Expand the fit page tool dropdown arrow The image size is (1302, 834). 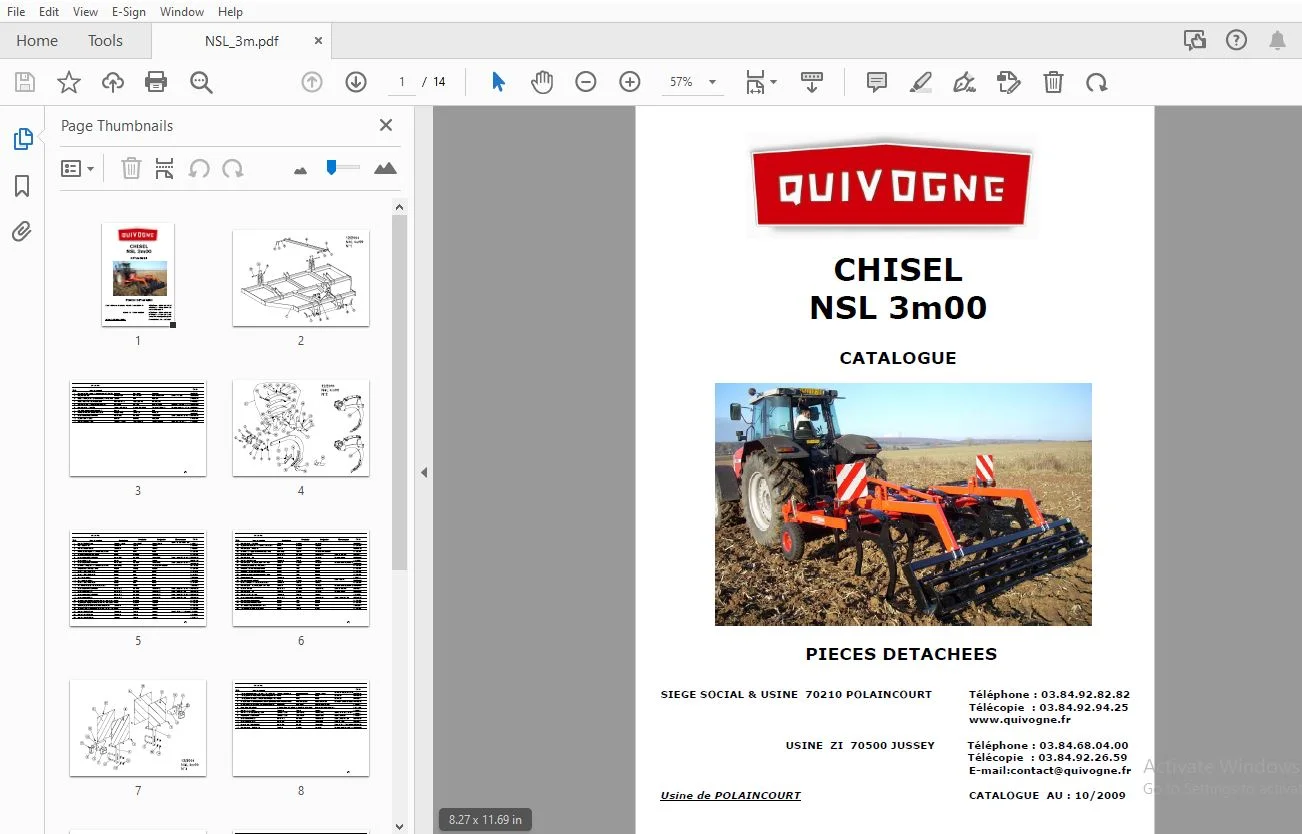click(773, 83)
